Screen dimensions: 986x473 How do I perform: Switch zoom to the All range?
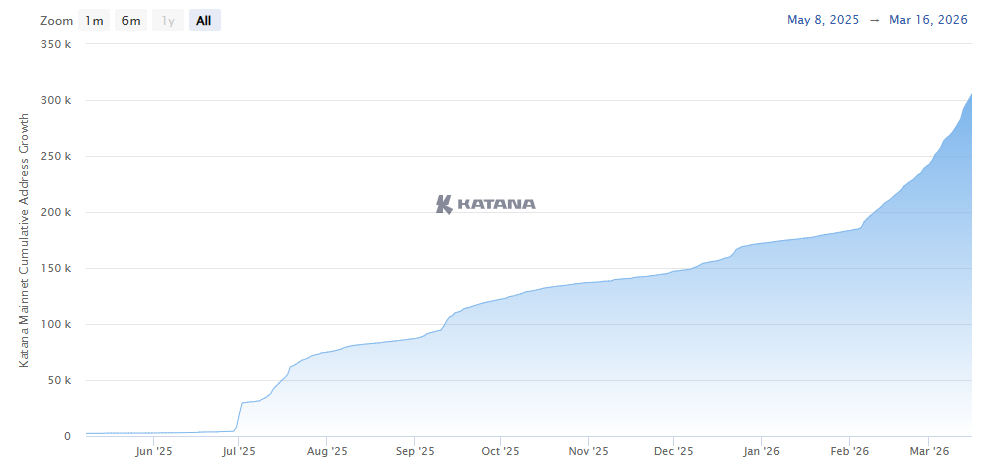pyautogui.click(x=204, y=20)
